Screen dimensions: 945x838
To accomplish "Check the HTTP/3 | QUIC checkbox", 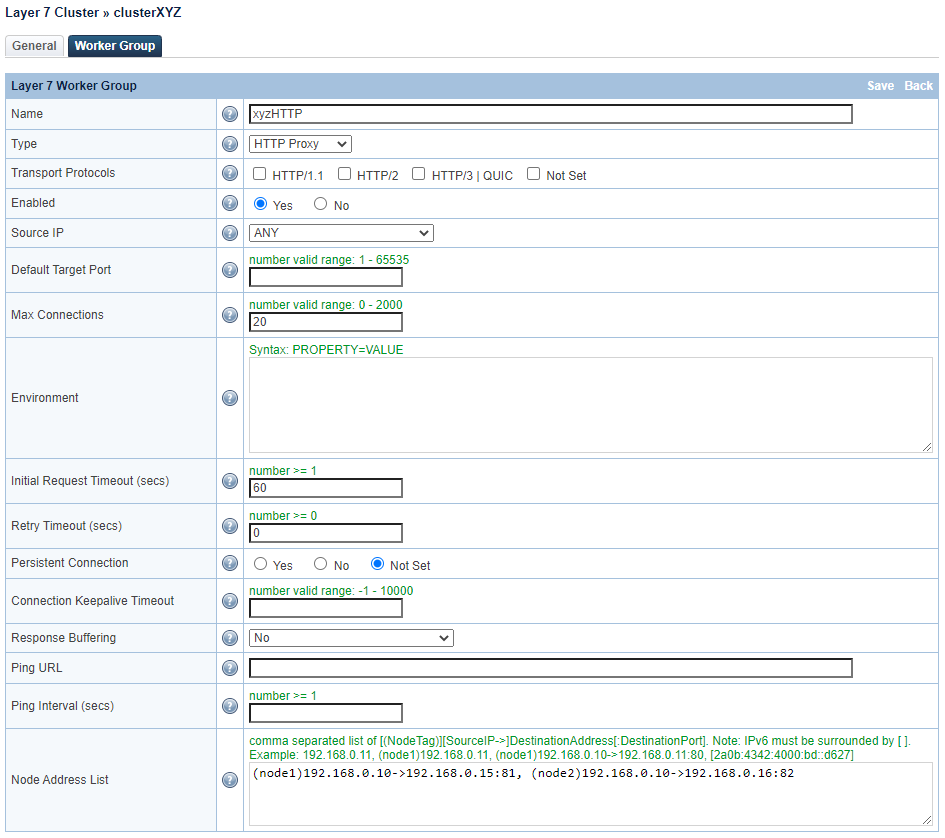I will [419, 174].
